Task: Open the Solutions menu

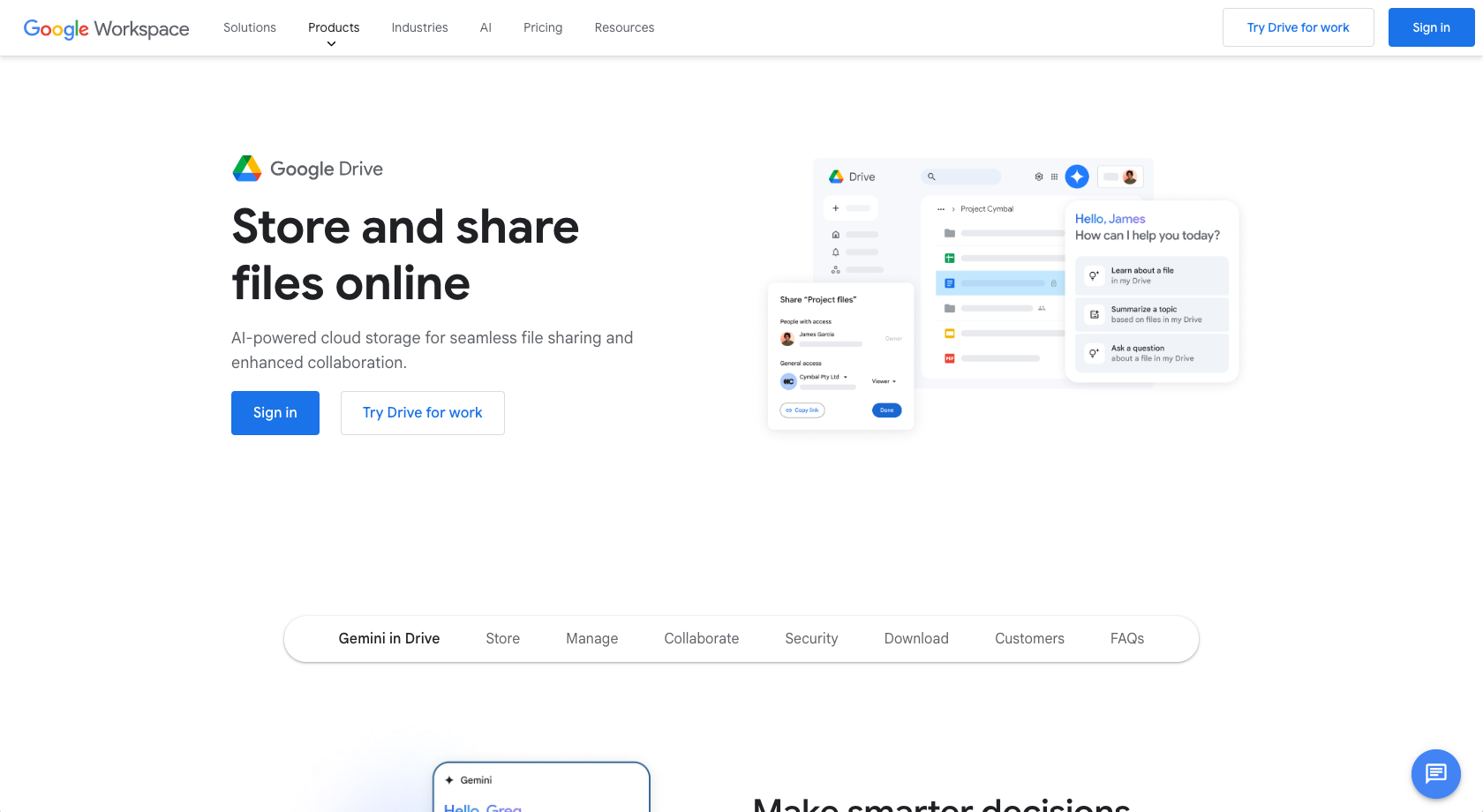Action: click(250, 27)
